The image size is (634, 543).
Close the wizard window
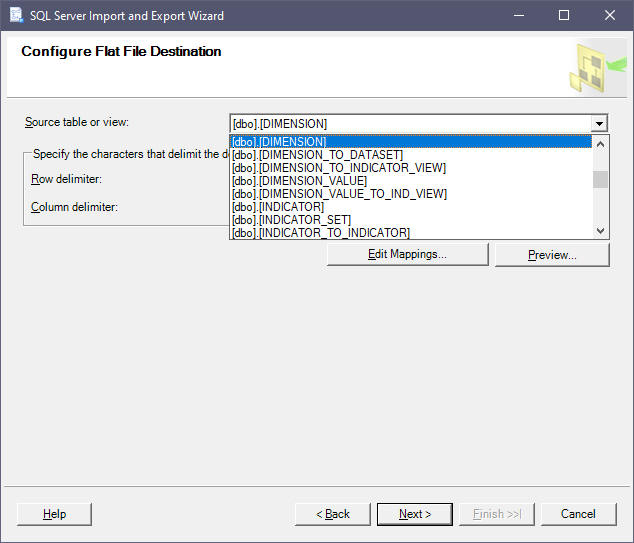tap(610, 15)
